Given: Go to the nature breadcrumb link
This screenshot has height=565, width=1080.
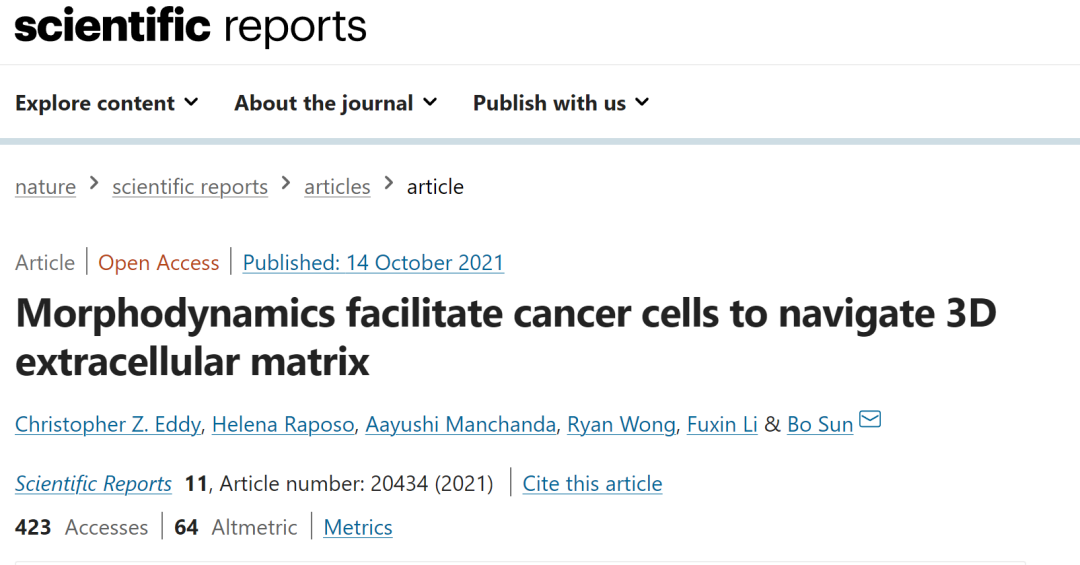Looking at the screenshot, I should [x=45, y=187].
